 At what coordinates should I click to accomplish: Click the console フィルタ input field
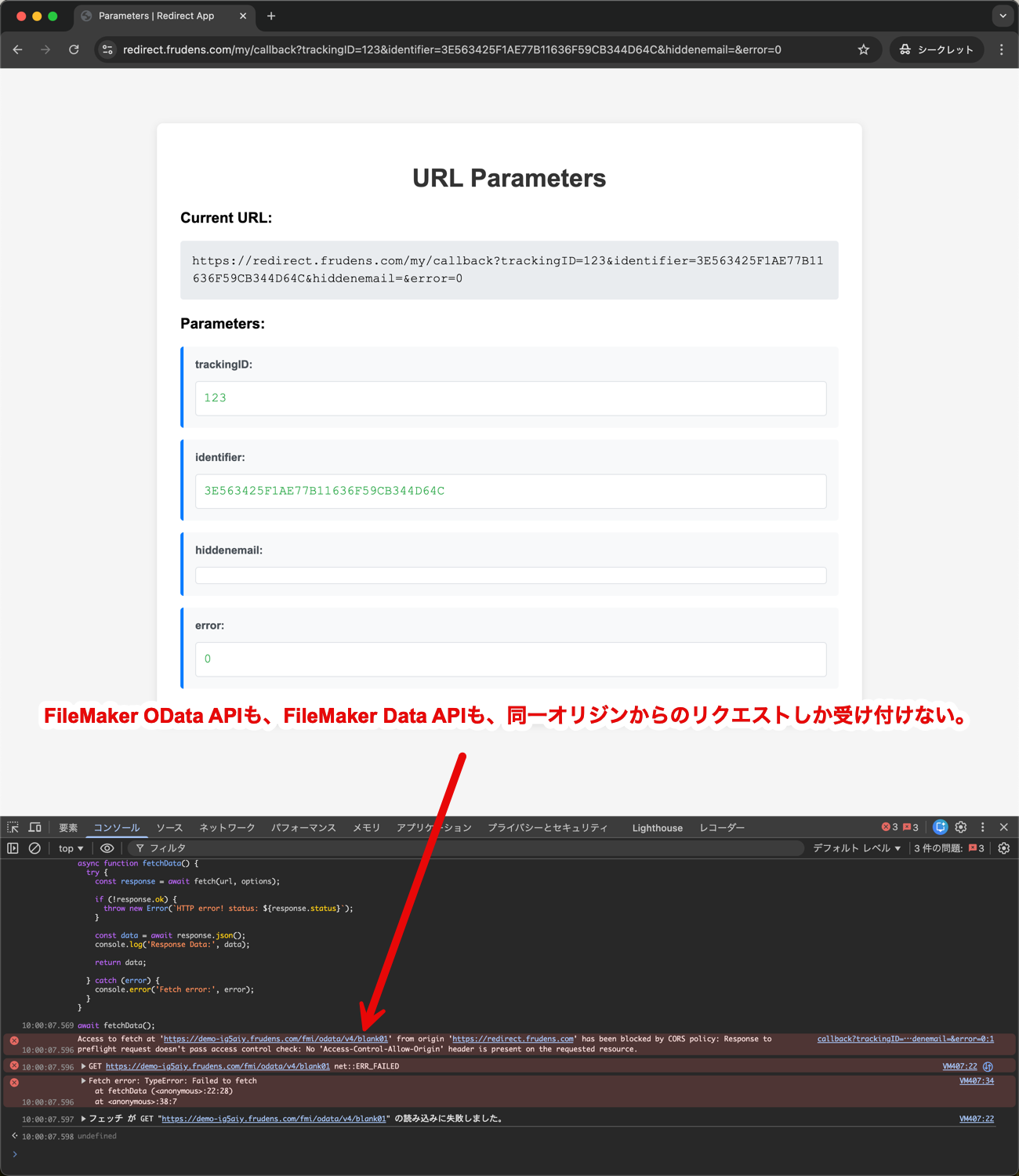(x=466, y=848)
